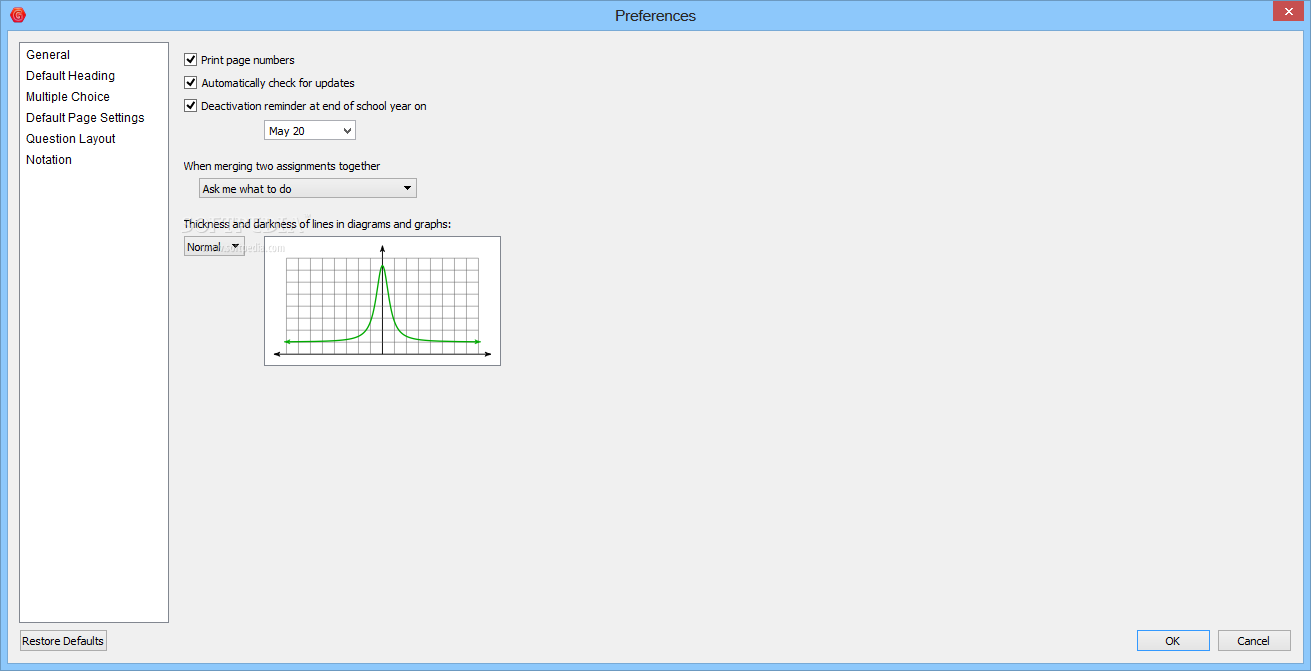Click the red app icon in title bar
This screenshot has height=671, width=1311.
pos(17,15)
